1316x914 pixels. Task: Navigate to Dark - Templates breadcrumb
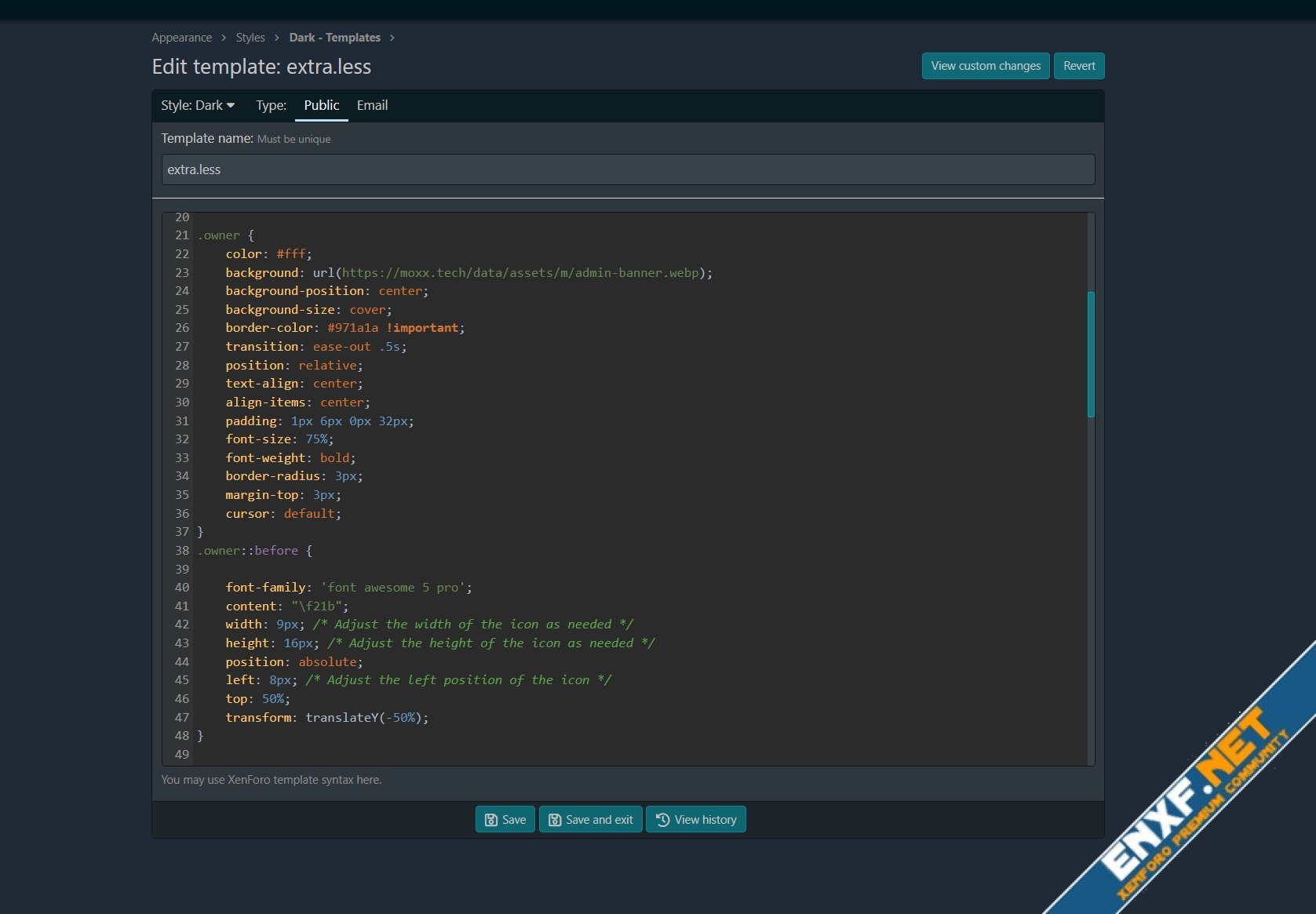click(334, 38)
